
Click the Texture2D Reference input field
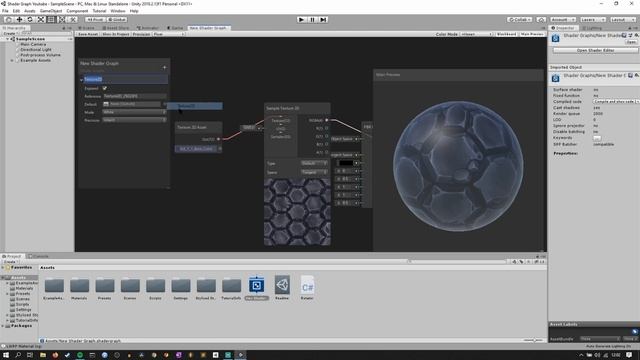134,96
